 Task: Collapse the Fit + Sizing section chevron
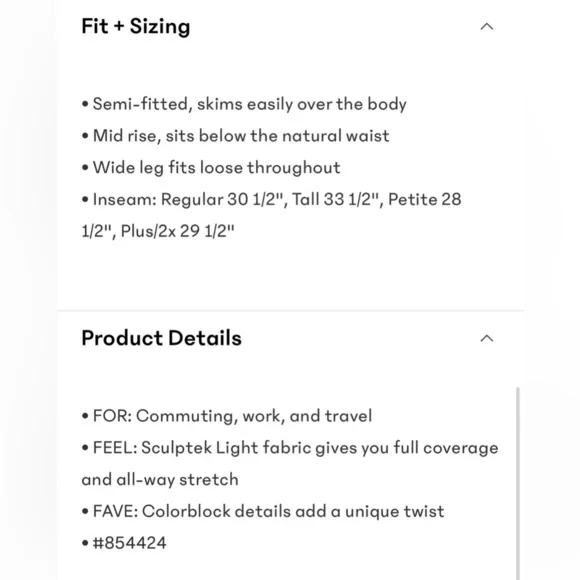[x=486, y=27]
